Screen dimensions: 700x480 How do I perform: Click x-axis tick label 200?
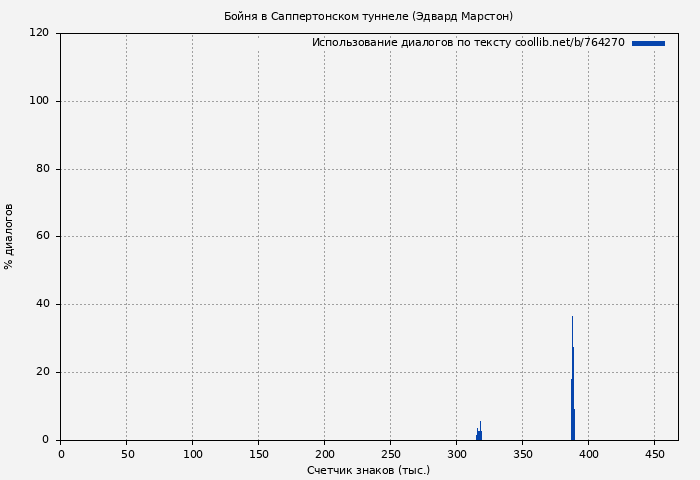[x=324, y=454]
